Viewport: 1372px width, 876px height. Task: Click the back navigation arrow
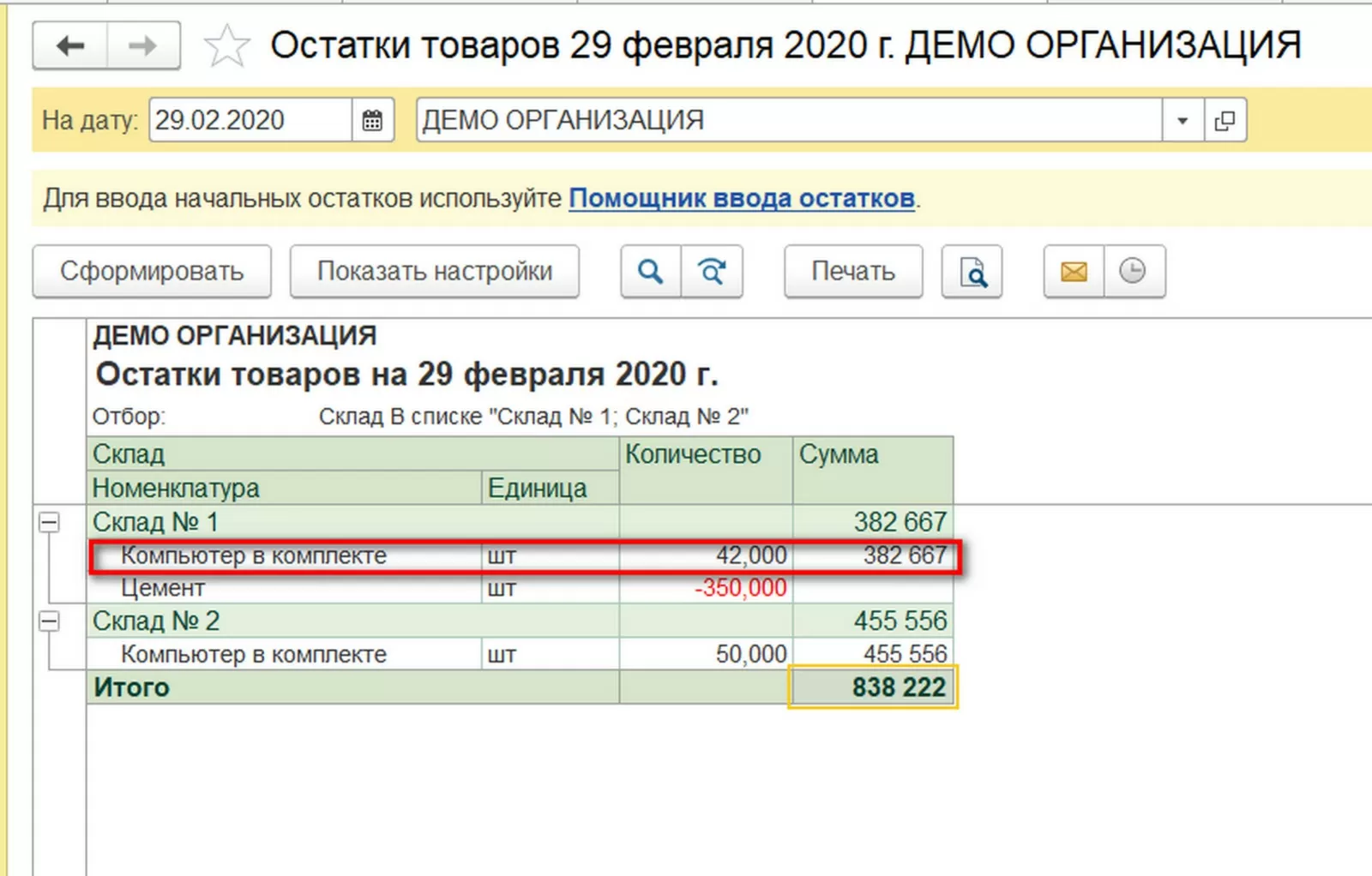click(70, 45)
